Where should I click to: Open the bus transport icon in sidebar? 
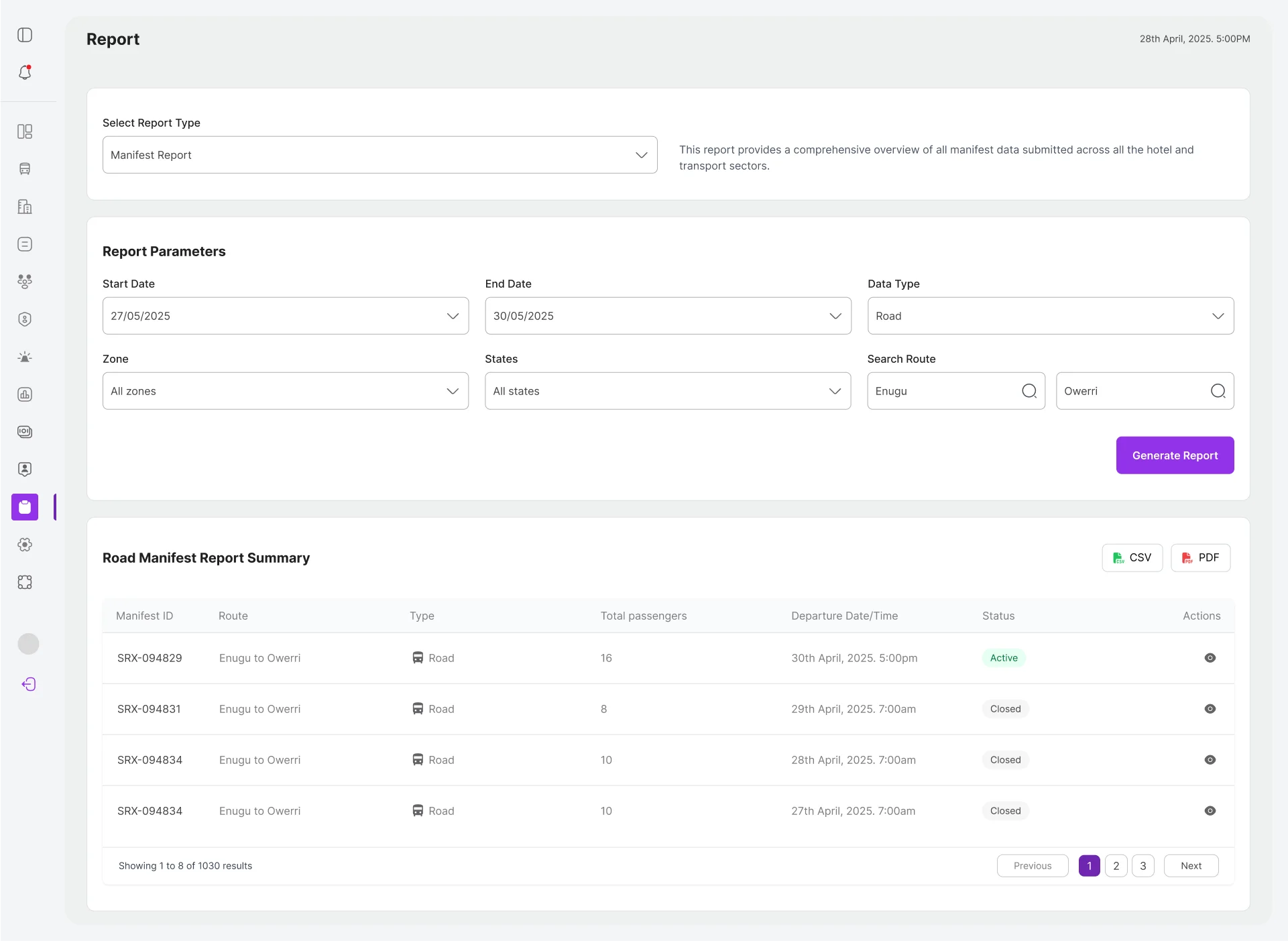coord(25,169)
